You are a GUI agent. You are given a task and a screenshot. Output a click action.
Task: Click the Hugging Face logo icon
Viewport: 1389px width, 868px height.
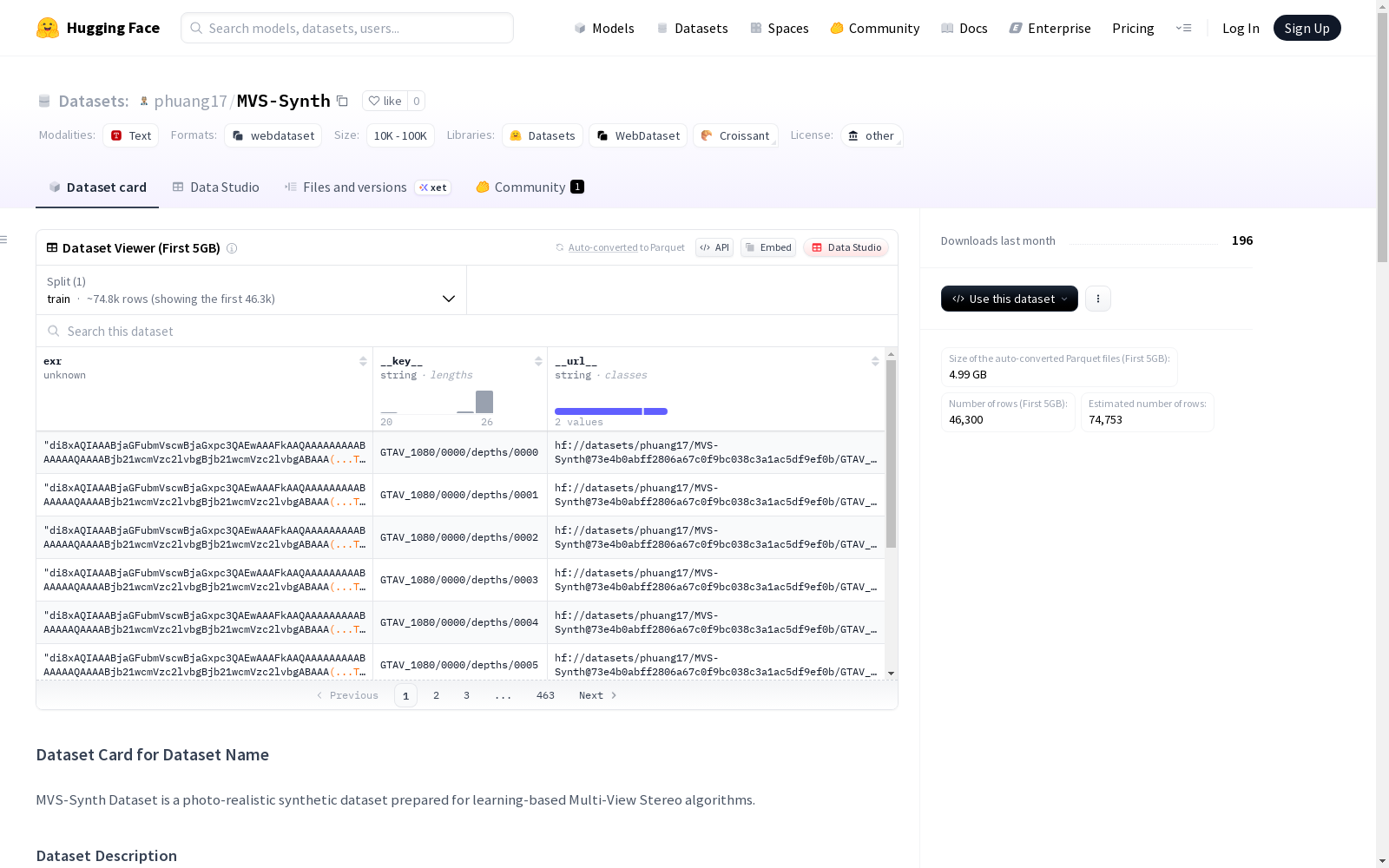pyautogui.click(x=48, y=28)
